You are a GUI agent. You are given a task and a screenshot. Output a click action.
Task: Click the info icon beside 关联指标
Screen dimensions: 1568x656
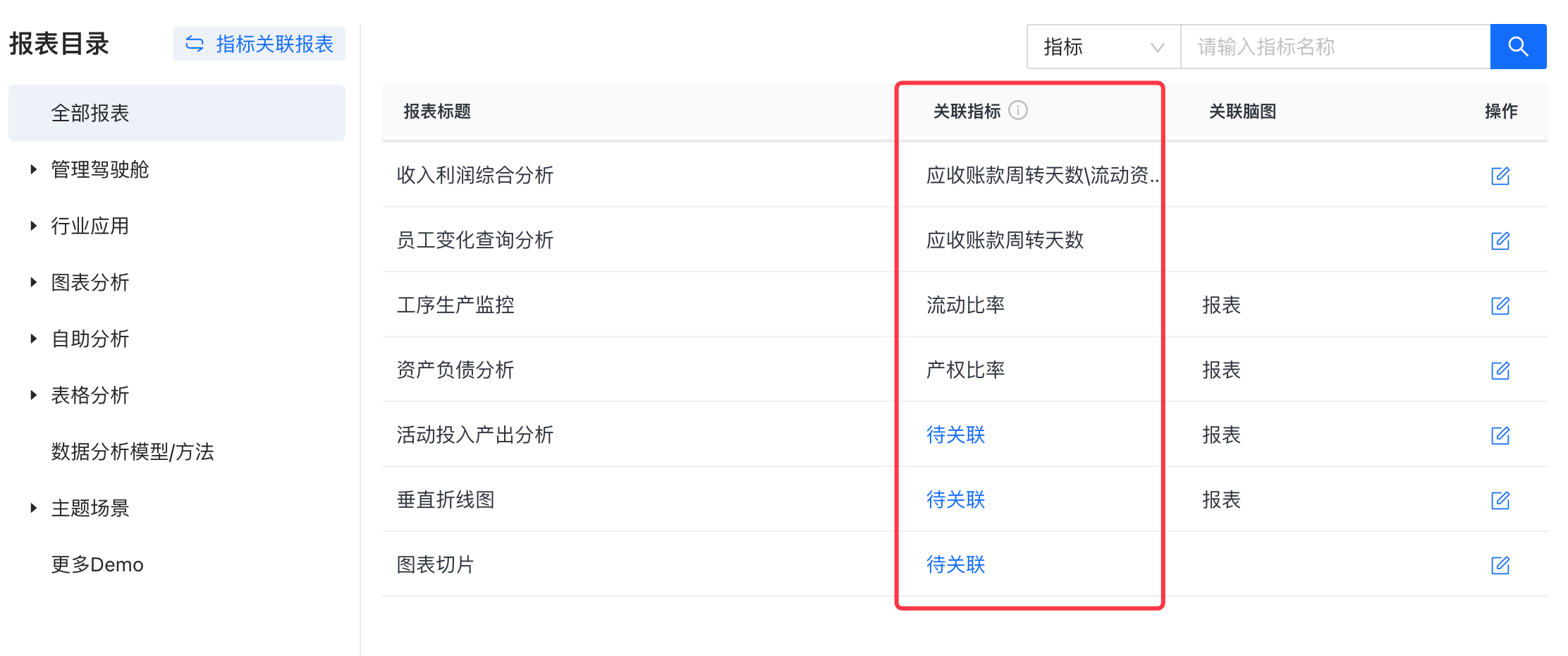(1017, 110)
